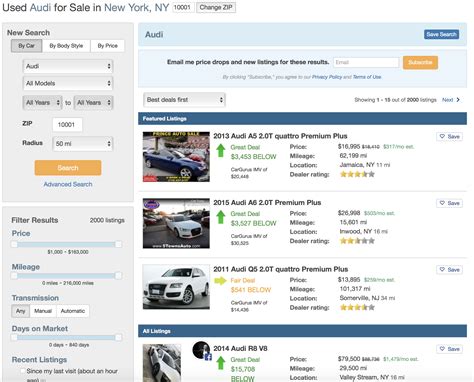
Task: Select Any transmission option
Action: click(x=21, y=311)
